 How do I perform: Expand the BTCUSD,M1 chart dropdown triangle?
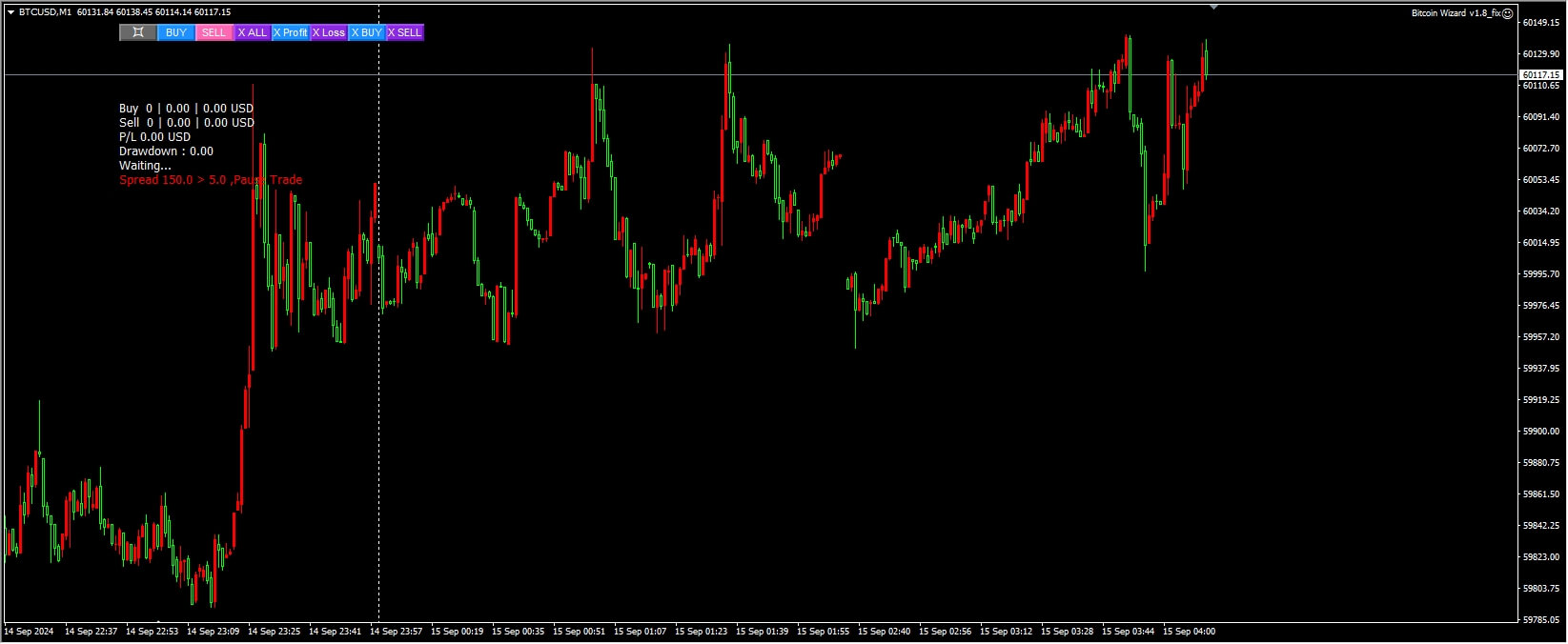click(x=10, y=12)
